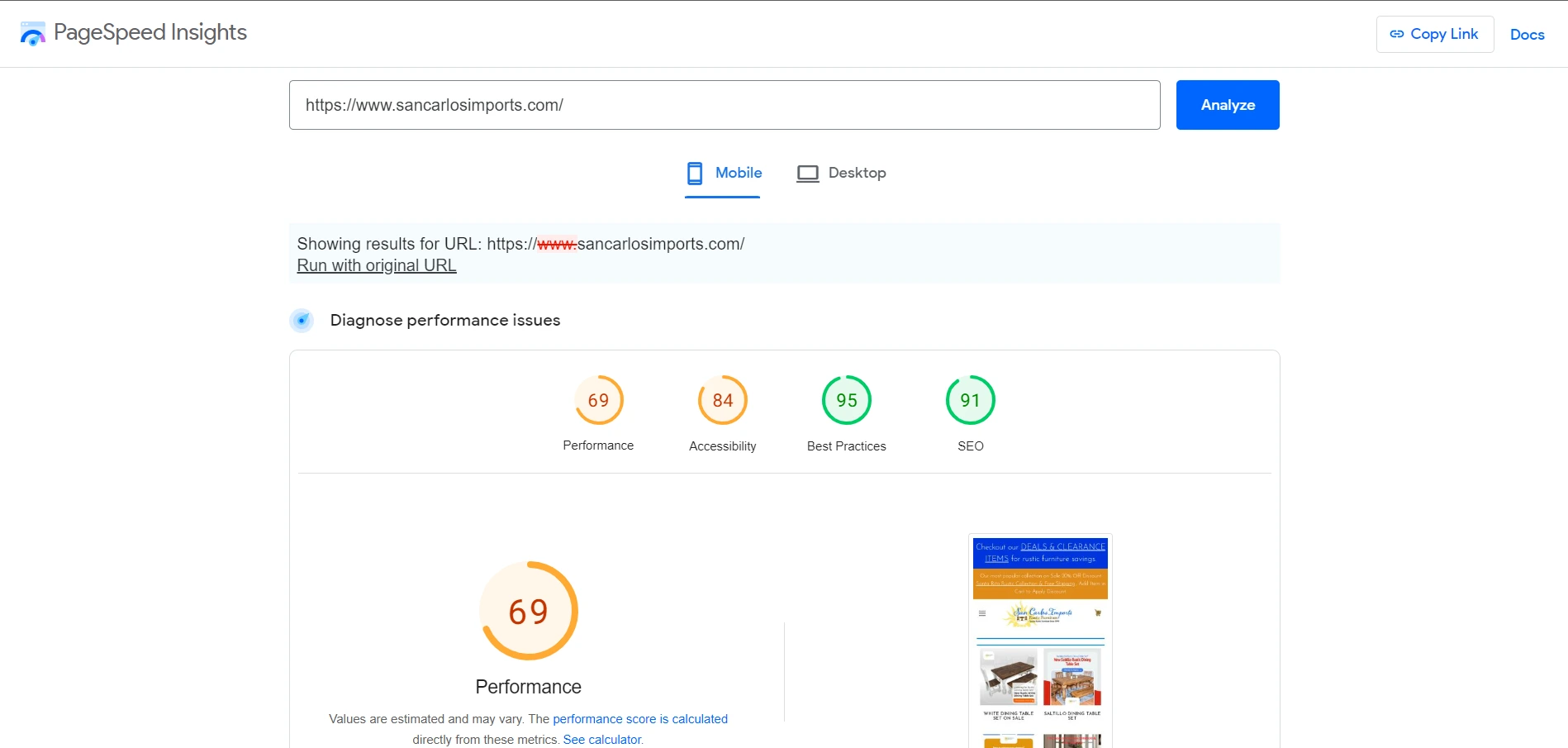Open the See calculator link
1568x748 pixels.
[602, 740]
